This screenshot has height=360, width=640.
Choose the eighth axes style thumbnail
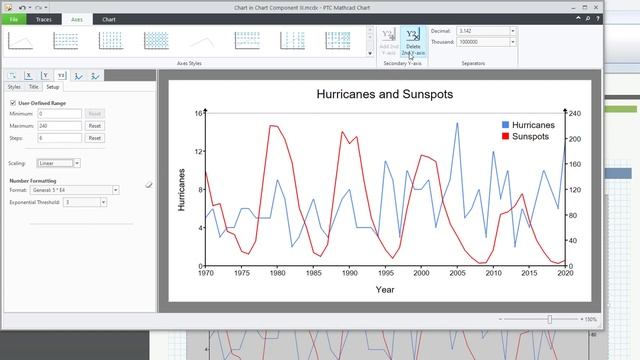pyautogui.click(x=338, y=41)
